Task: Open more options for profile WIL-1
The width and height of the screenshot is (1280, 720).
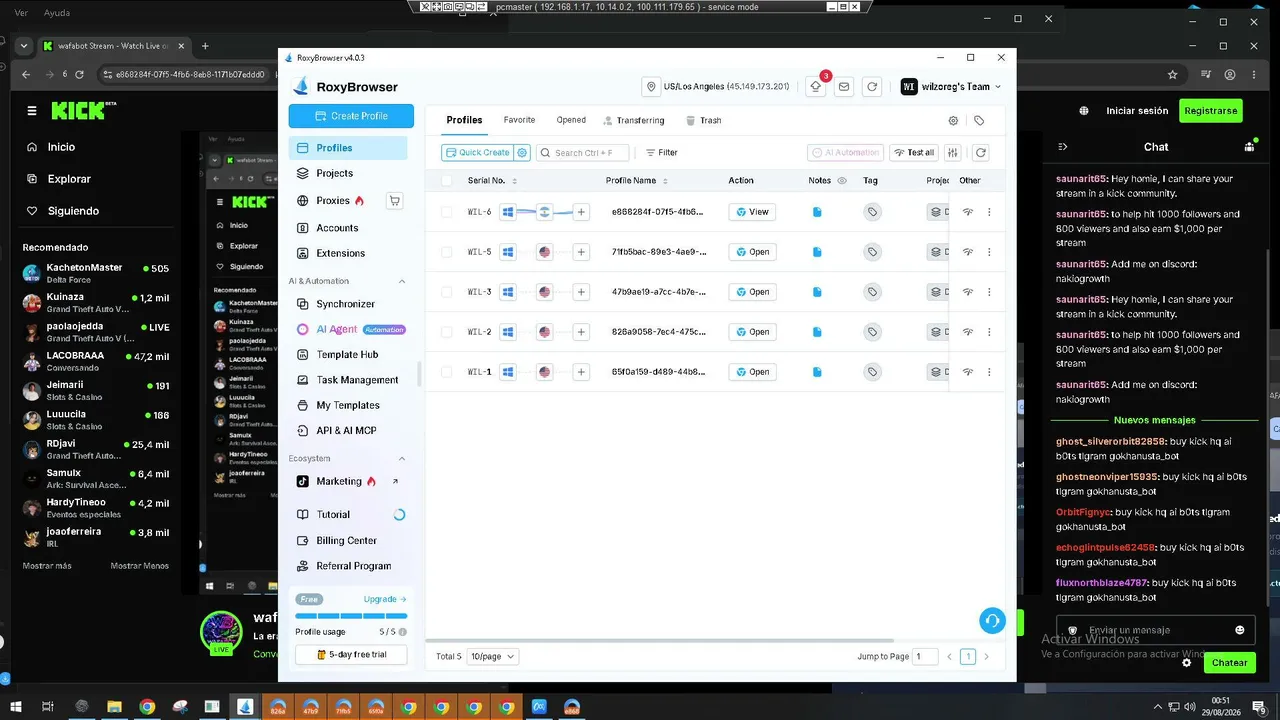Action: point(989,372)
